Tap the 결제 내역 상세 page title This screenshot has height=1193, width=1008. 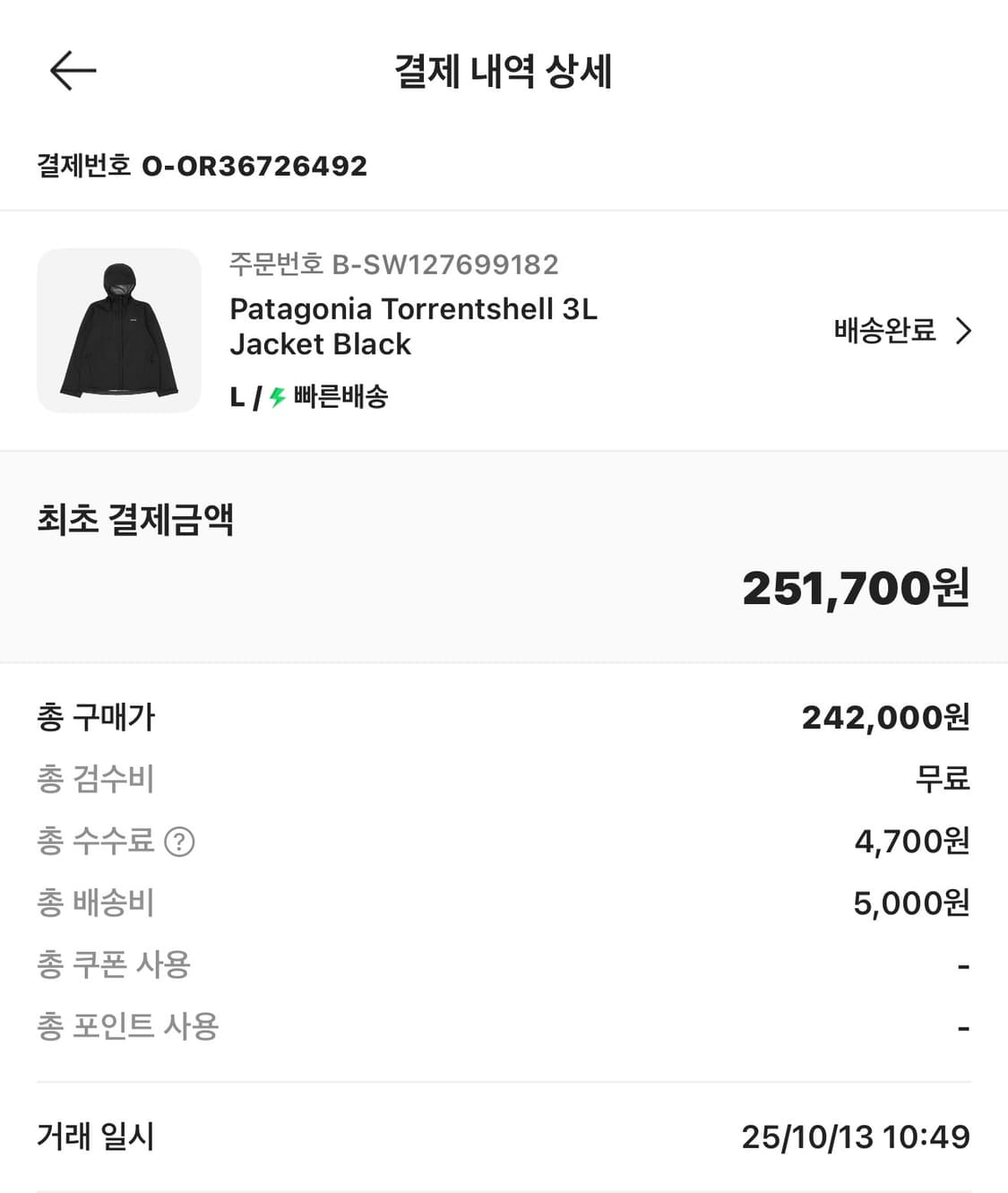click(x=504, y=72)
